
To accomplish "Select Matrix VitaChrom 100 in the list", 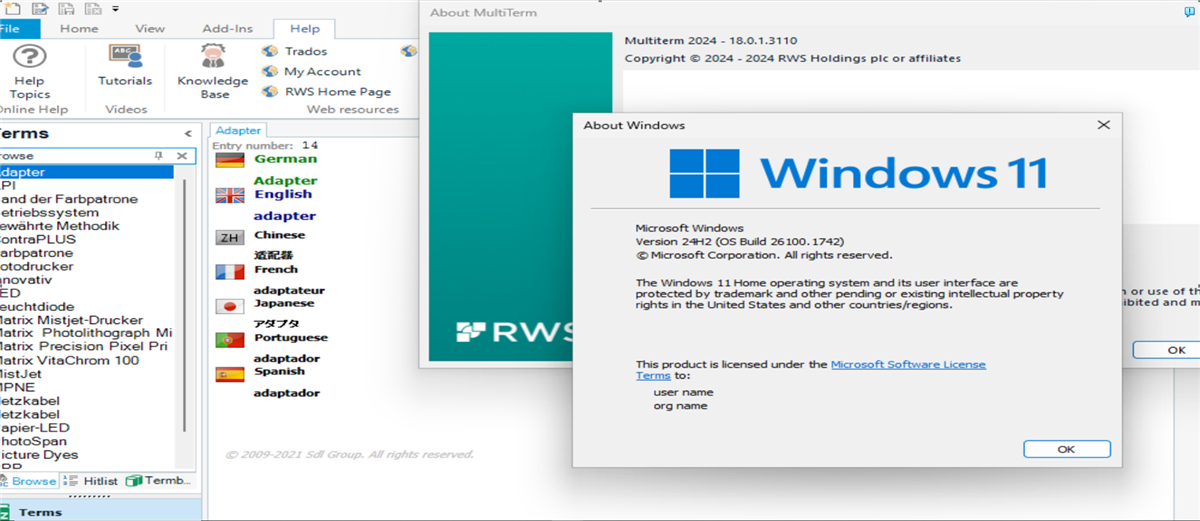I will pyautogui.click(x=69, y=360).
